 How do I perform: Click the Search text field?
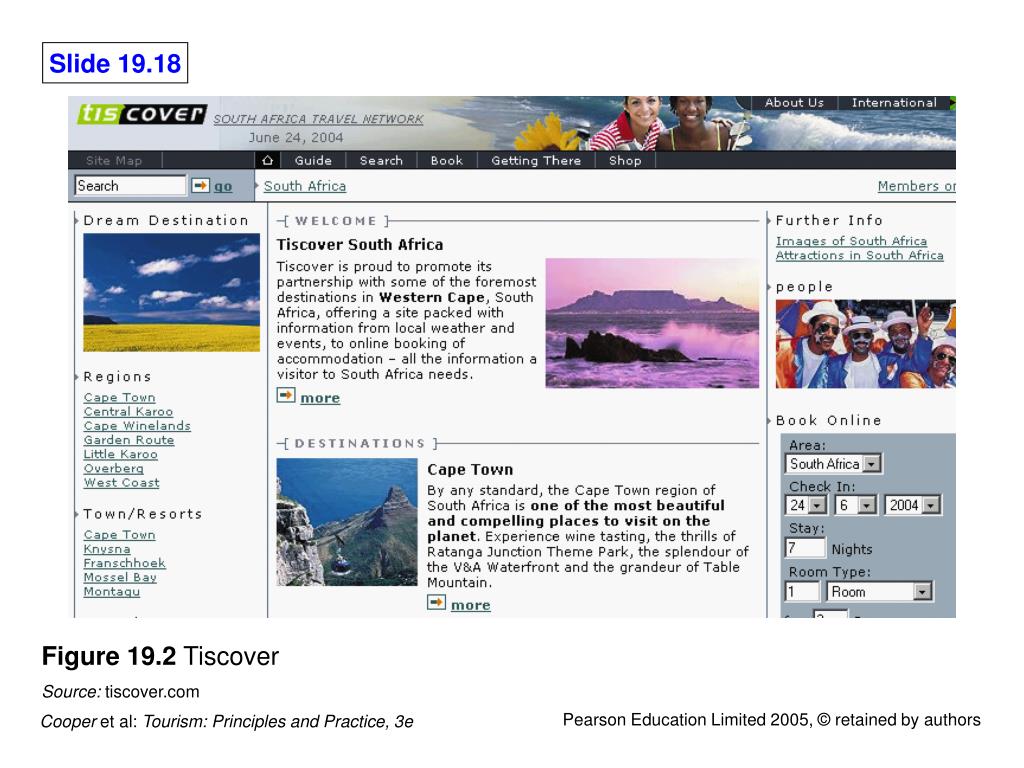pos(131,185)
